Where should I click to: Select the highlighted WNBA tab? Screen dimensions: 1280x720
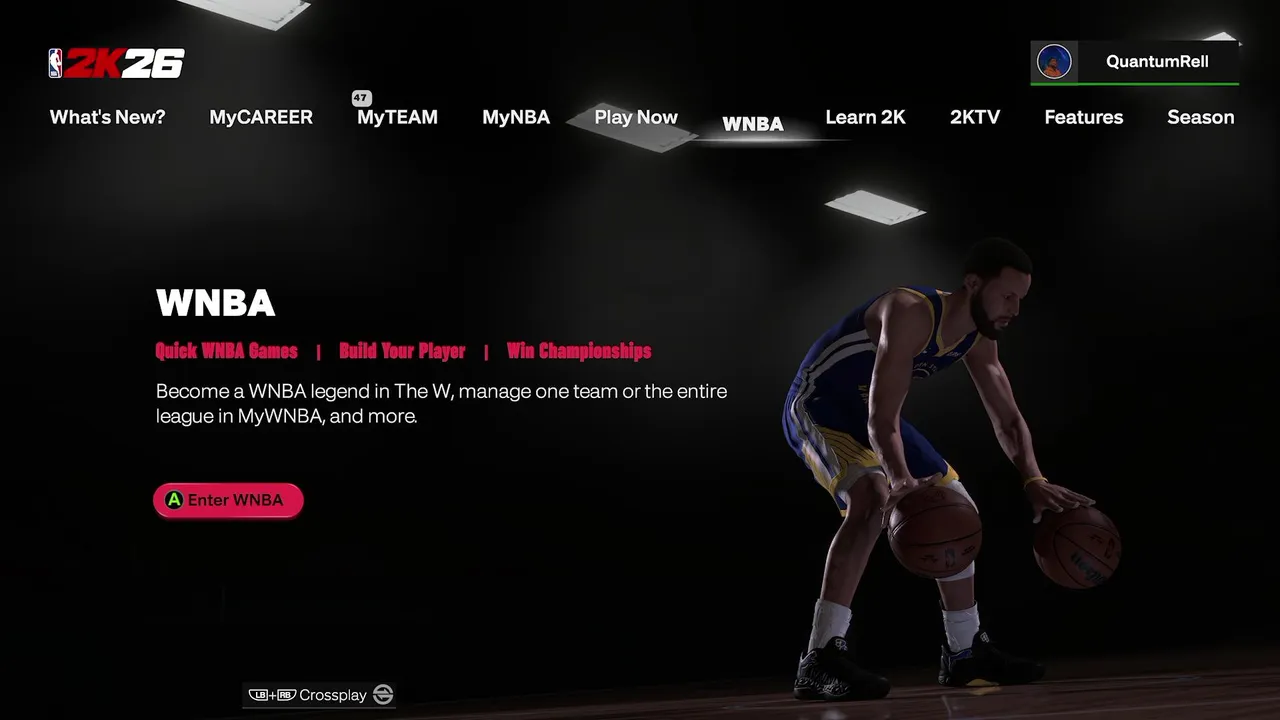pos(753,124)
